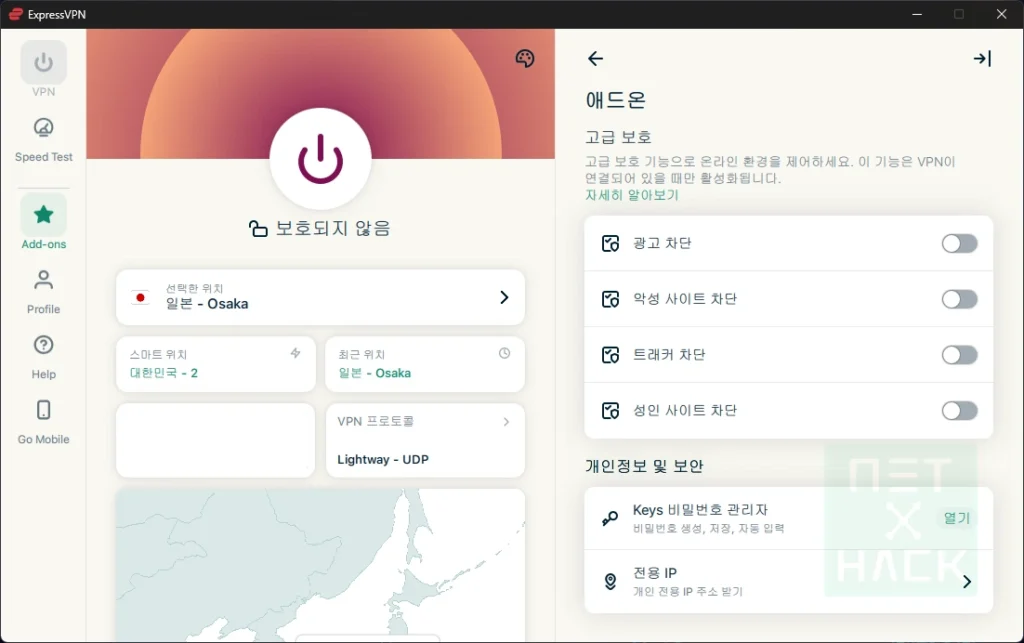Enable the 광고 차단 toggle
Image resolution: width=1024 pixels, height=643 pixels.
pyautogui.click(x=959, y=243)
